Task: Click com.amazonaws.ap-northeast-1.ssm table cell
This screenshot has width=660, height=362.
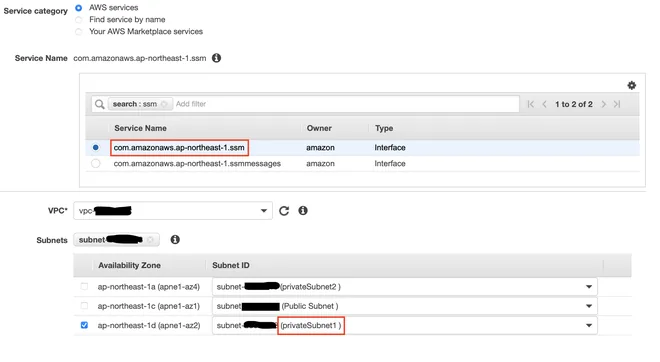Action: [179, 148]
